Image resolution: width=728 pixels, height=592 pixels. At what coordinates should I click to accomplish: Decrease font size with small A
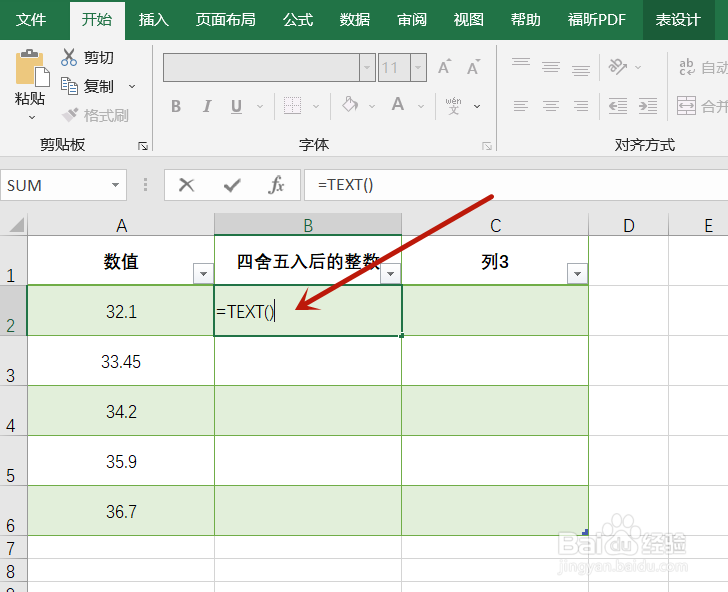(x=473, y=67)
